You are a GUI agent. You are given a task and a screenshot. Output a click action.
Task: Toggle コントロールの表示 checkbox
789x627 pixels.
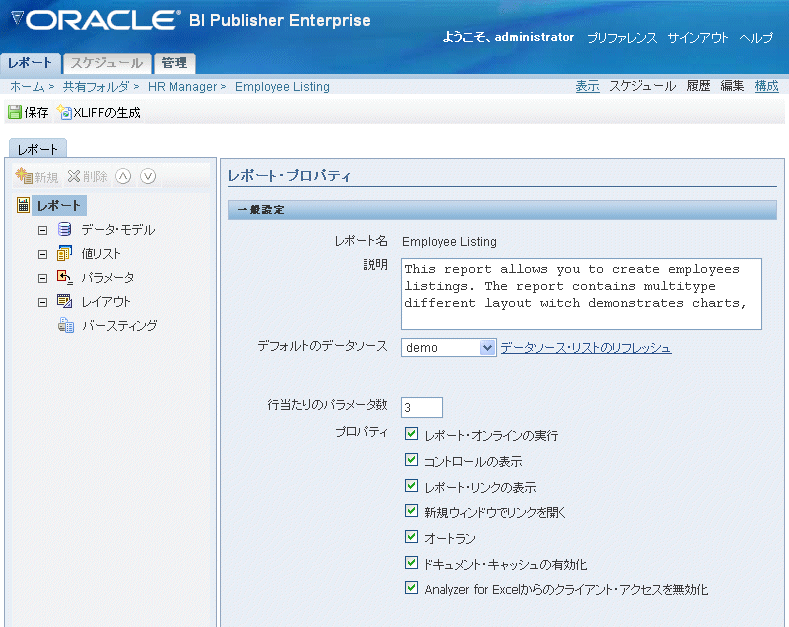click(x=411, y=460)
